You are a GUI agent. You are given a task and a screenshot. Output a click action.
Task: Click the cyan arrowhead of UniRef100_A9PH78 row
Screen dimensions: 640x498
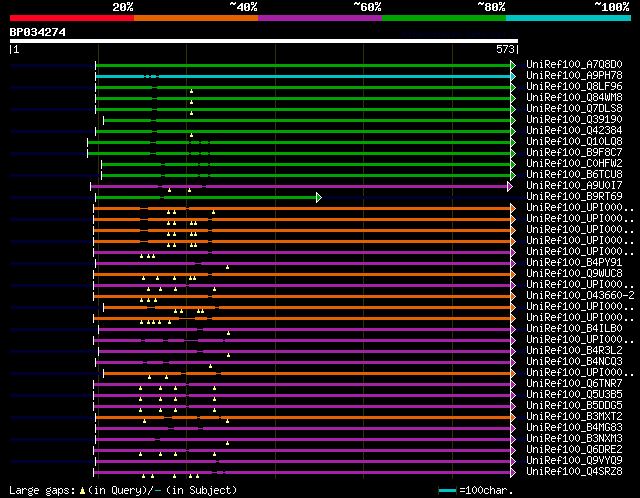(513, 76)
